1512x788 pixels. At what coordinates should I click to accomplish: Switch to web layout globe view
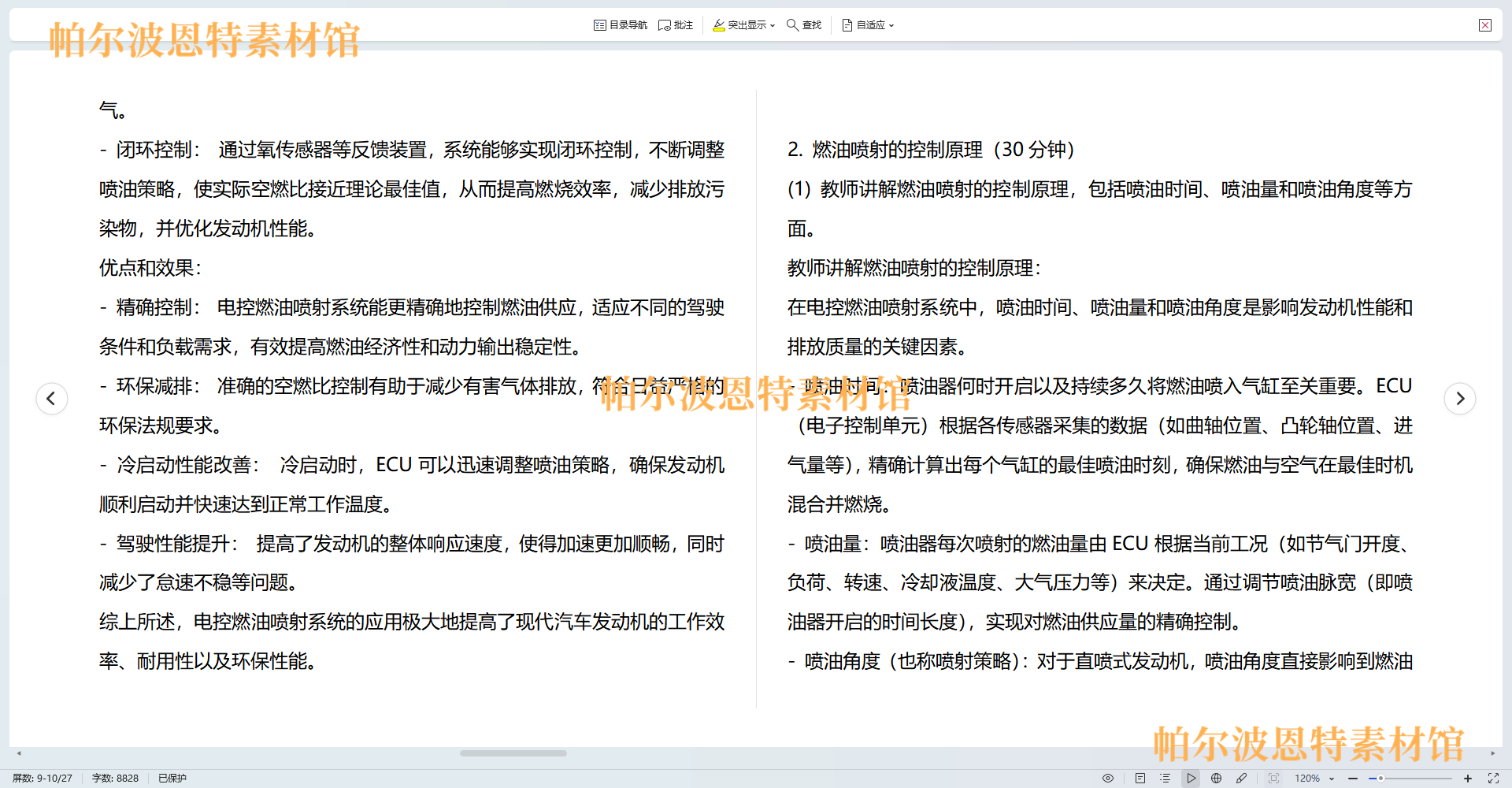[x=1216, y=778]
